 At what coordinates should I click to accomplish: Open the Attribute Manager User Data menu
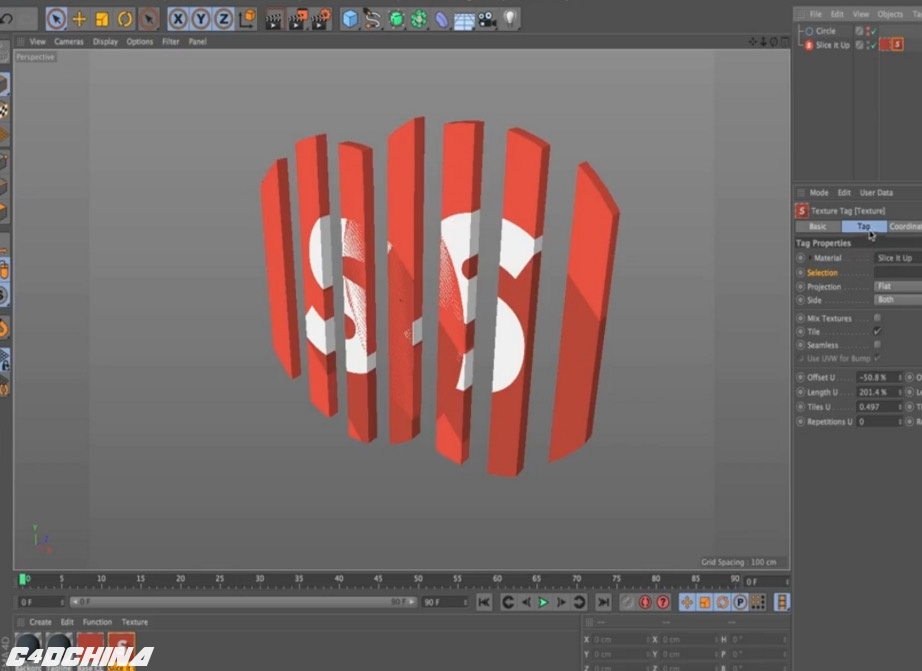(x=876, y=193)
